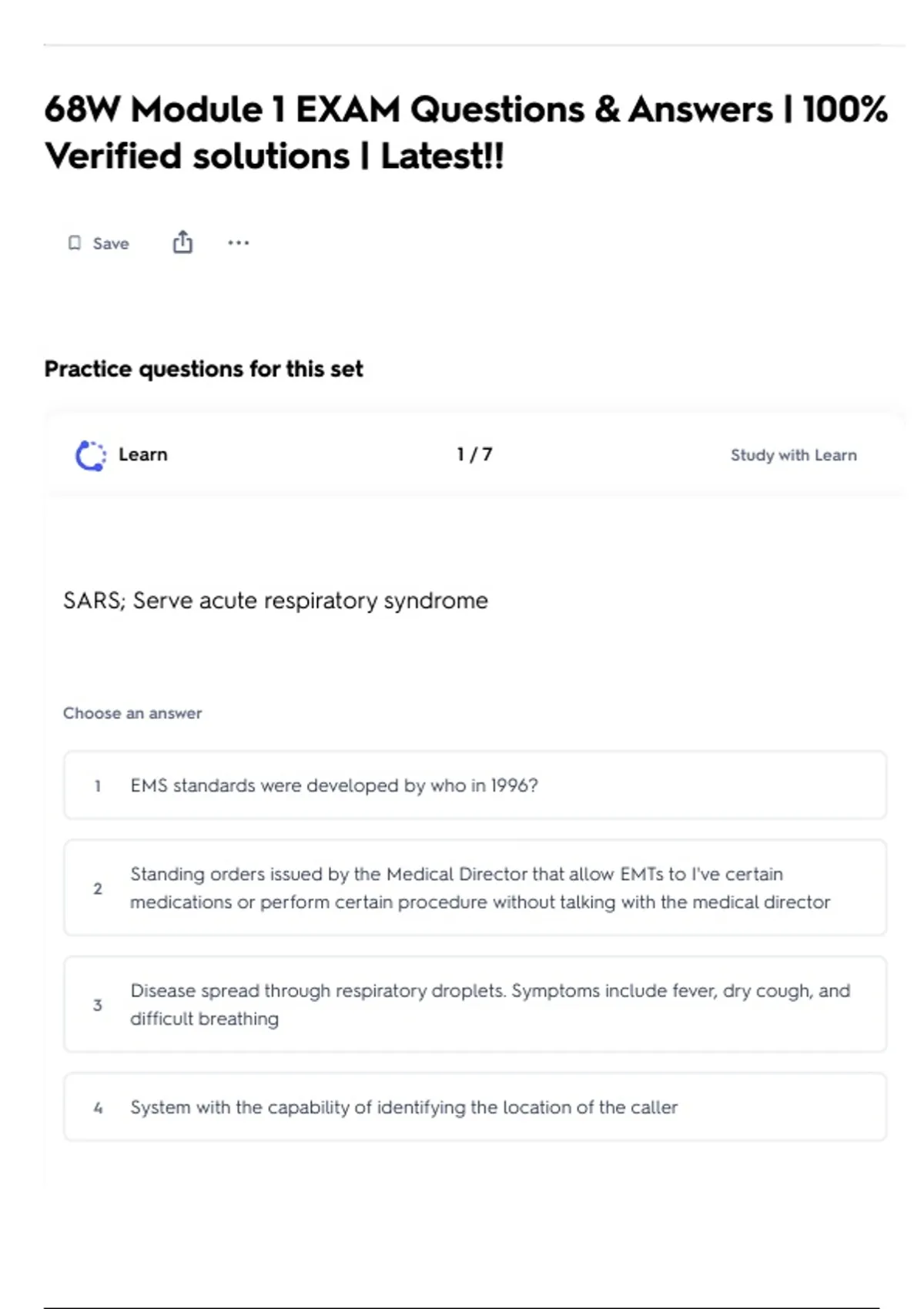Open the three-dot more options menu

[239, 243]
